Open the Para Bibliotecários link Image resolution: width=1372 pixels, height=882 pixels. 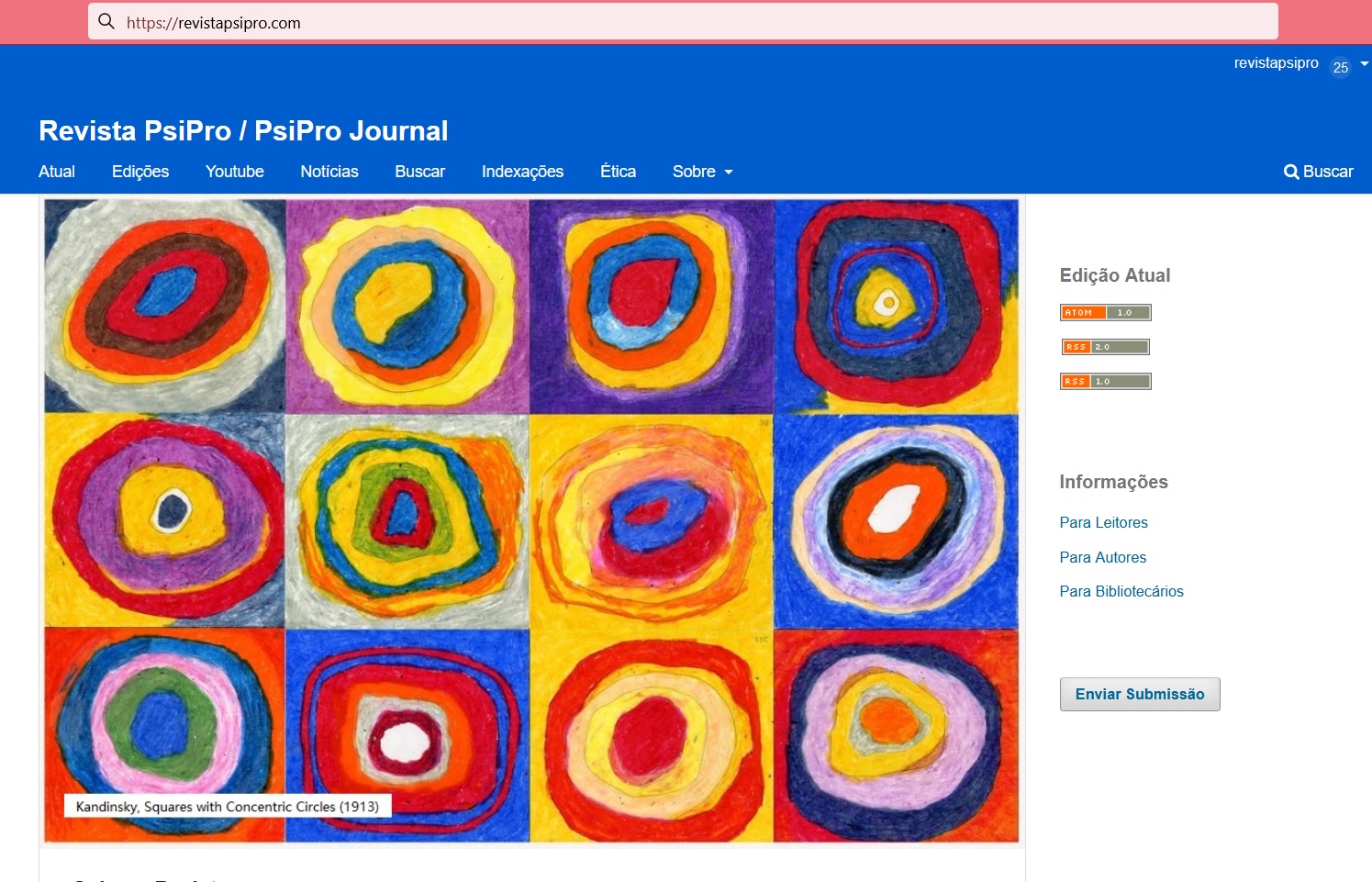point(1121,591)
